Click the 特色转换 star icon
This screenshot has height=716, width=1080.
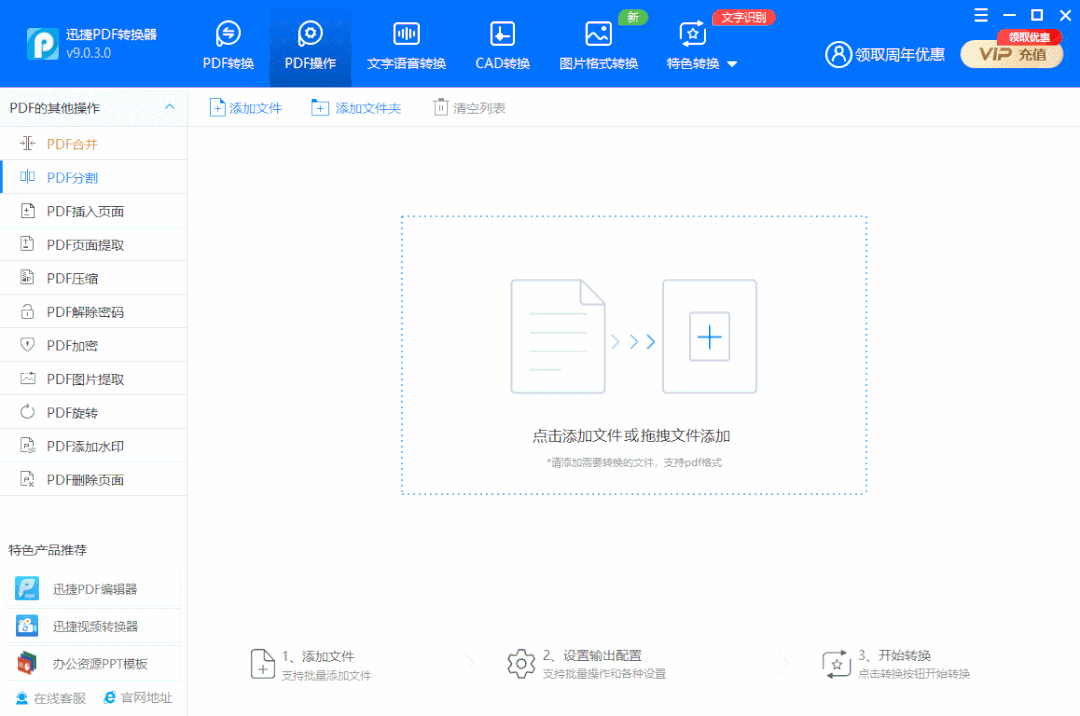[x=692, y=34]
